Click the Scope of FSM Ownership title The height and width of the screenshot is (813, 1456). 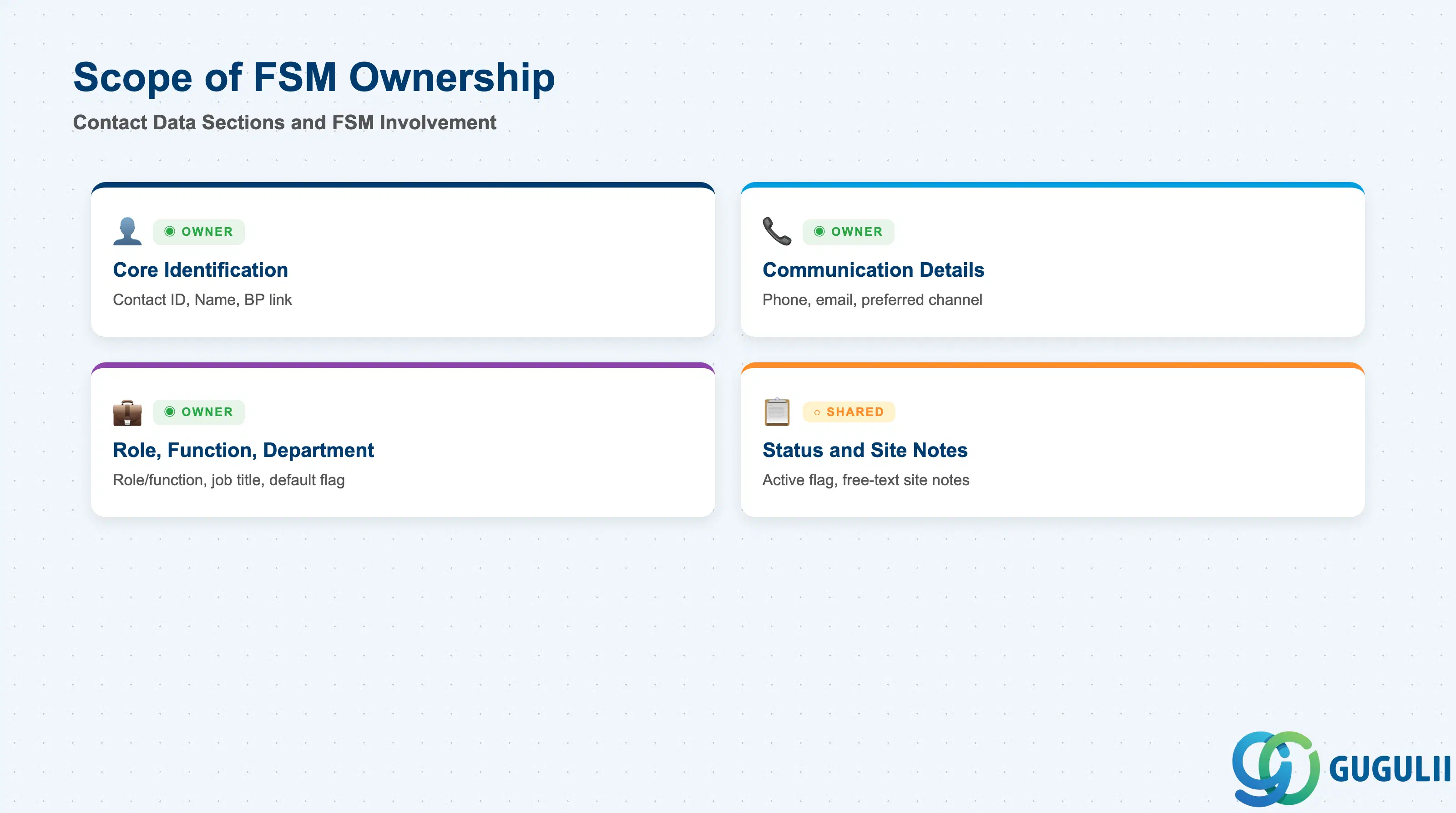pyautogui.click(x=313, y=77)
